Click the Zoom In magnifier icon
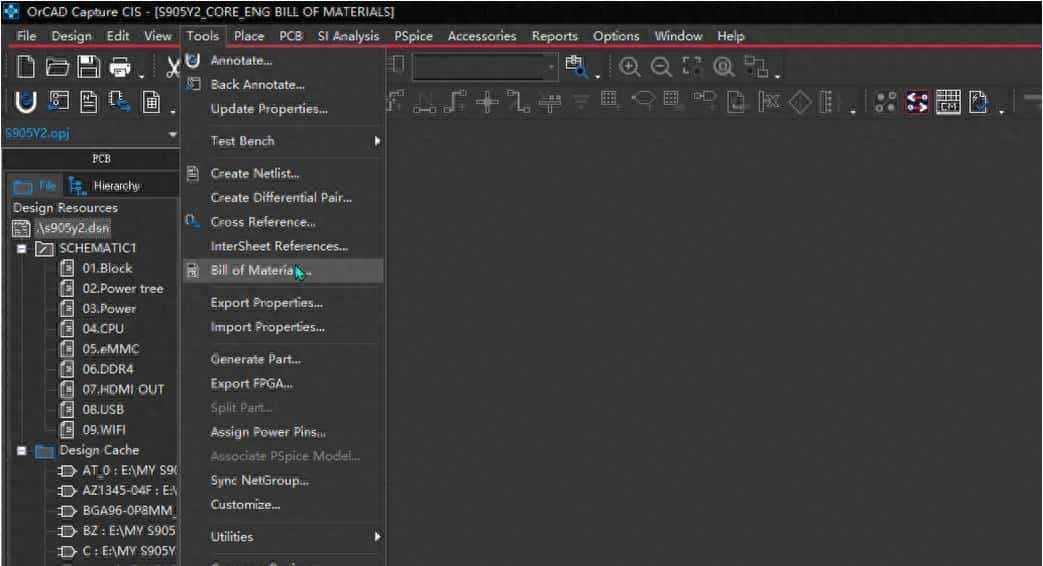The height and width of the screenshot is (566, 1043). pyautogui.click(x=629, y=68)
